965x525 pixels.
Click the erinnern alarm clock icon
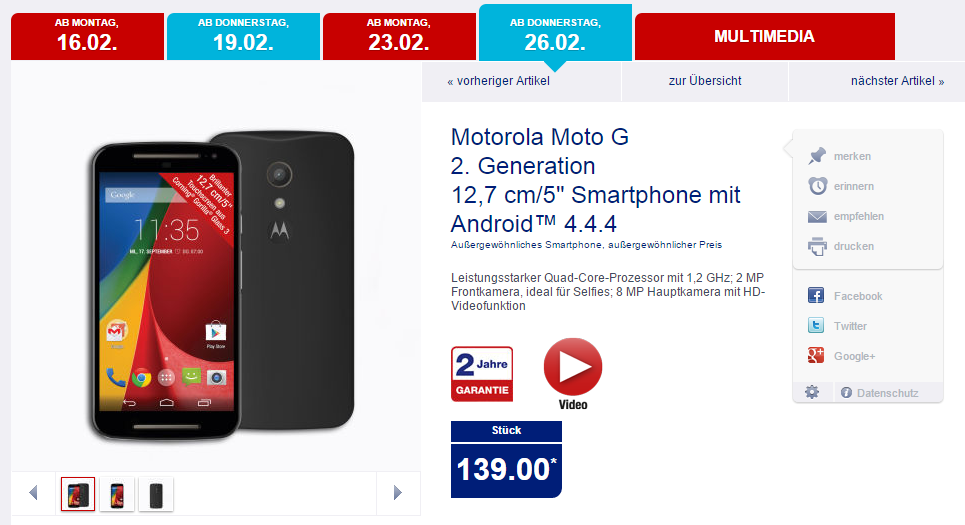coord(817,186)
